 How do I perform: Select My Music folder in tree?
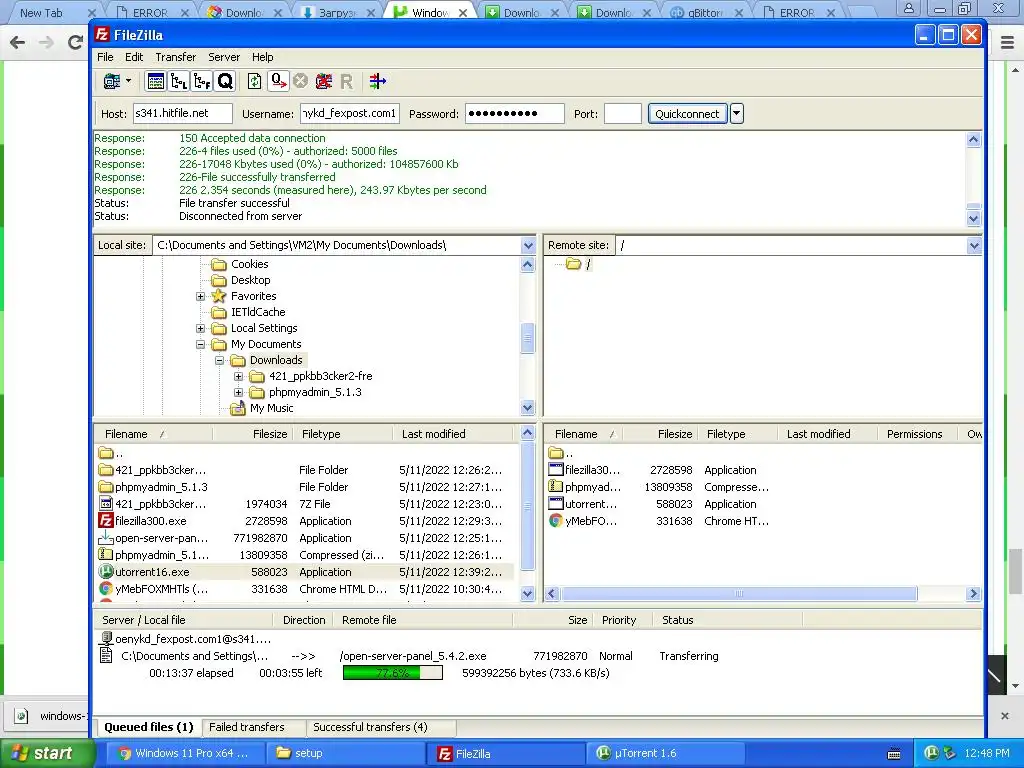pyautogui.click(x=272, y=408)
